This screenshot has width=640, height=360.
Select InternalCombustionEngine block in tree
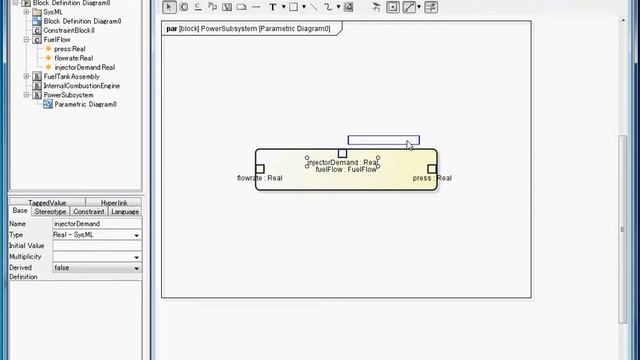[77, 86]
